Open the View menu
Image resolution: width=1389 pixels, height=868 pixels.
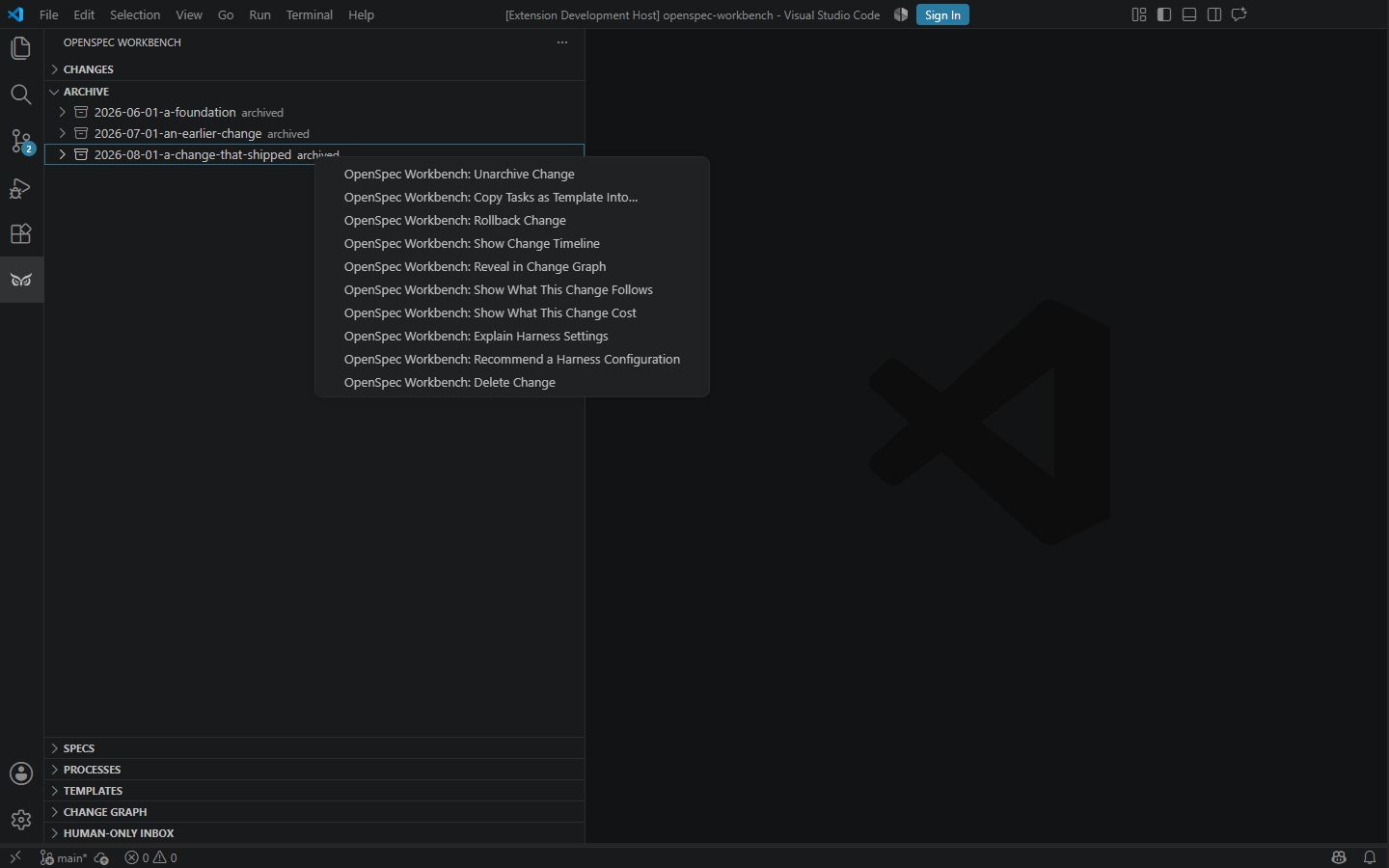(x=189, y=14)
